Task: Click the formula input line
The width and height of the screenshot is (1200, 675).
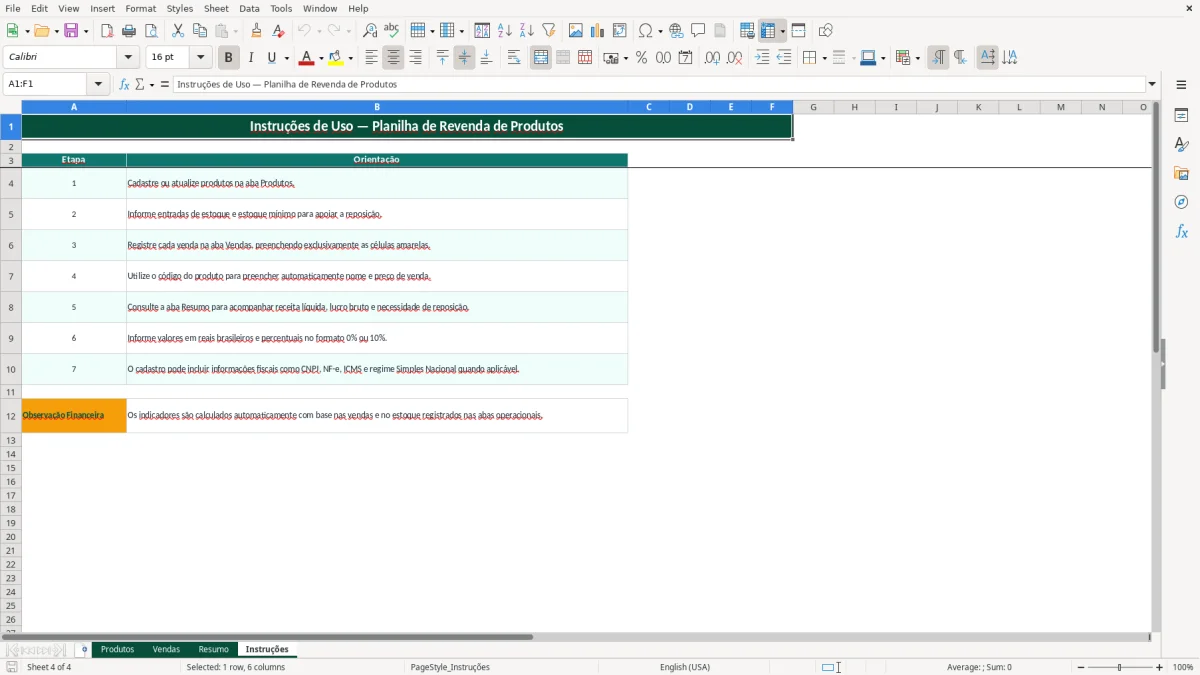Action: 658,84
